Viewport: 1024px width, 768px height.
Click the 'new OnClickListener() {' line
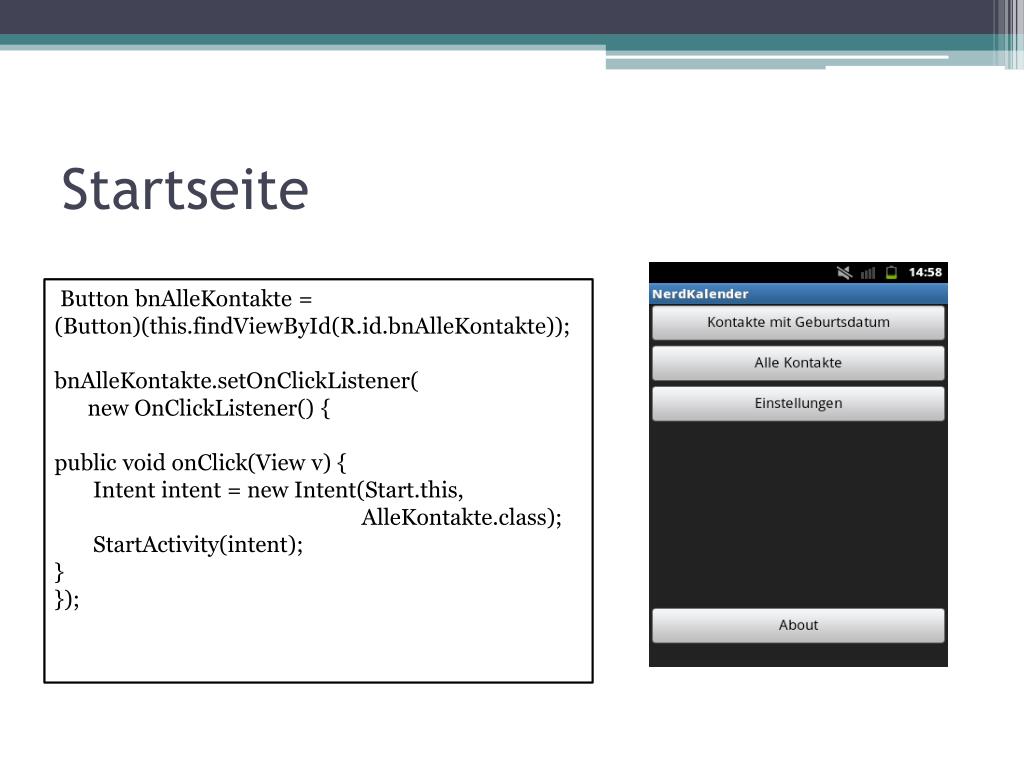(x=209, y=408)
